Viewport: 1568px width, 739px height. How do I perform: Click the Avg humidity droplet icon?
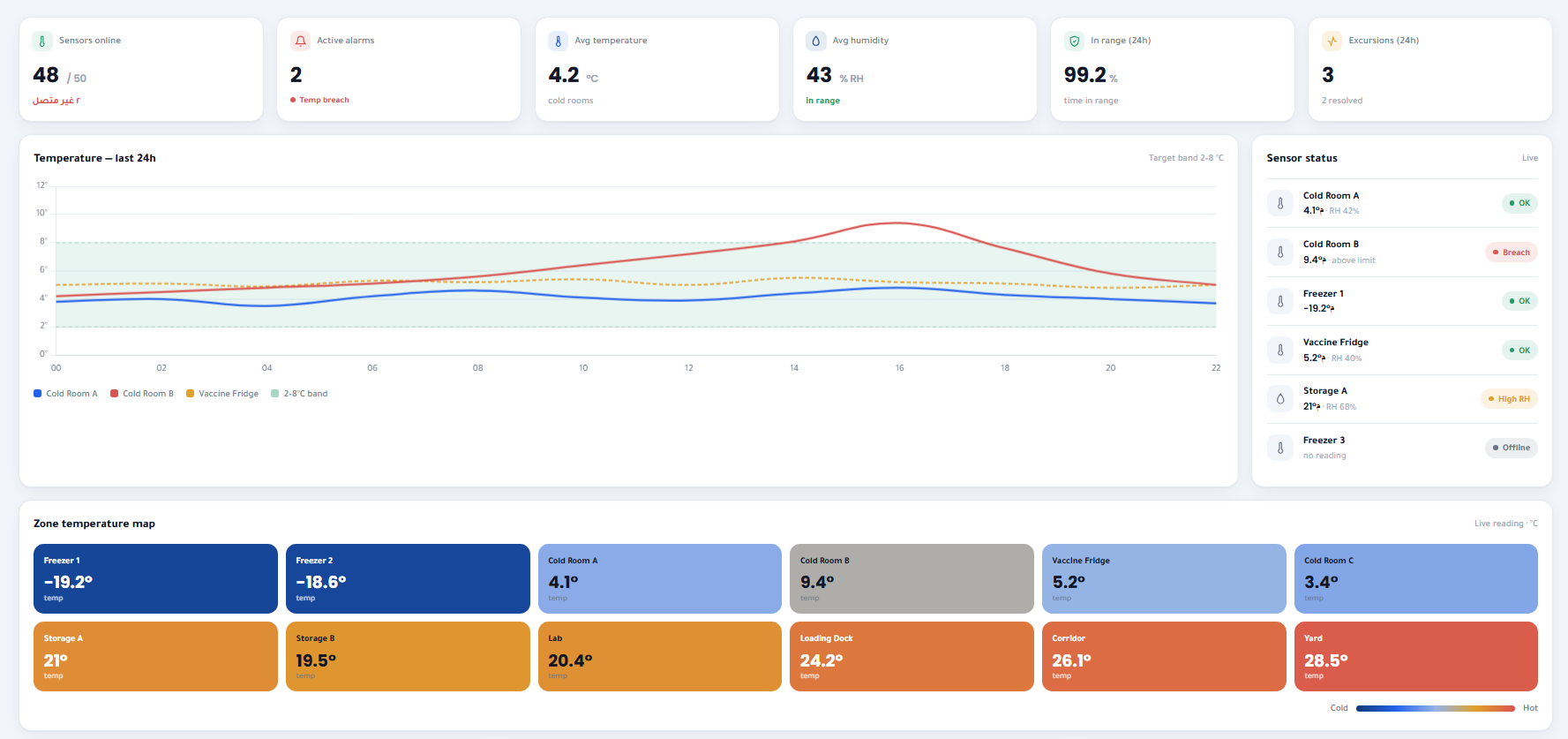815,41
